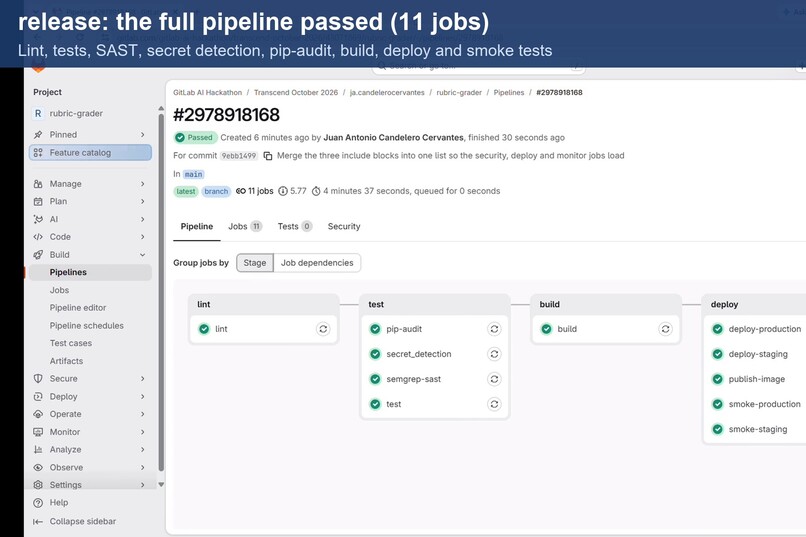
Task: Click the 11 jobs count
Action: pos(255,191)
